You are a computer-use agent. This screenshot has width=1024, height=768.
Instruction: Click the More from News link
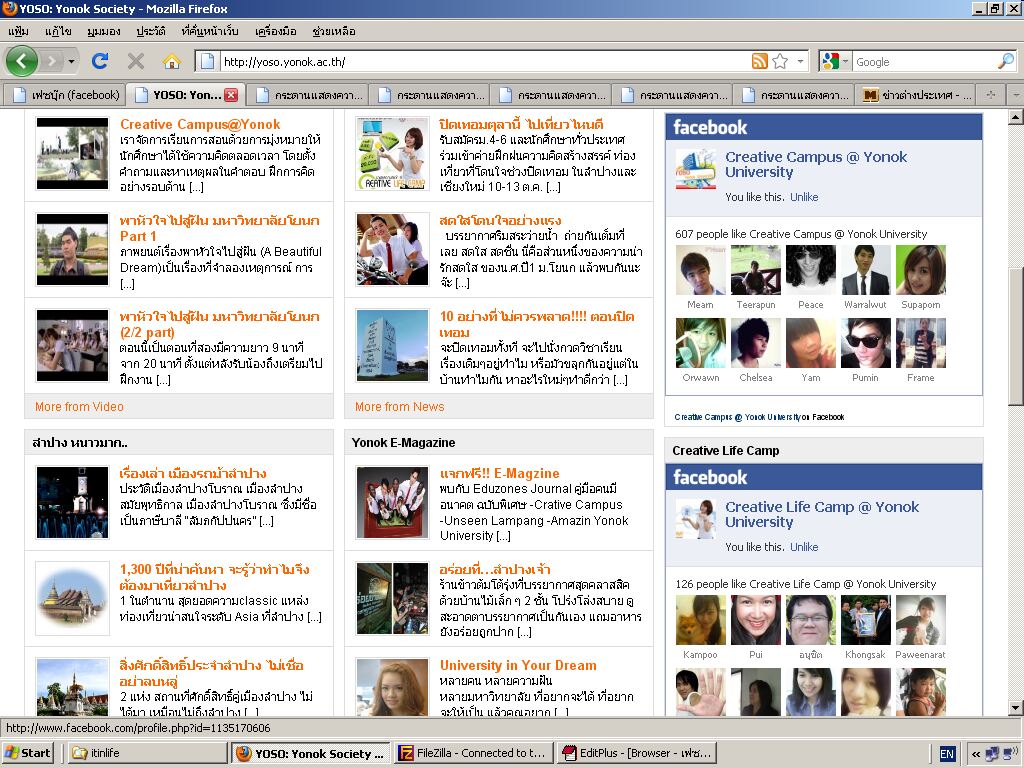click(399, 407)
